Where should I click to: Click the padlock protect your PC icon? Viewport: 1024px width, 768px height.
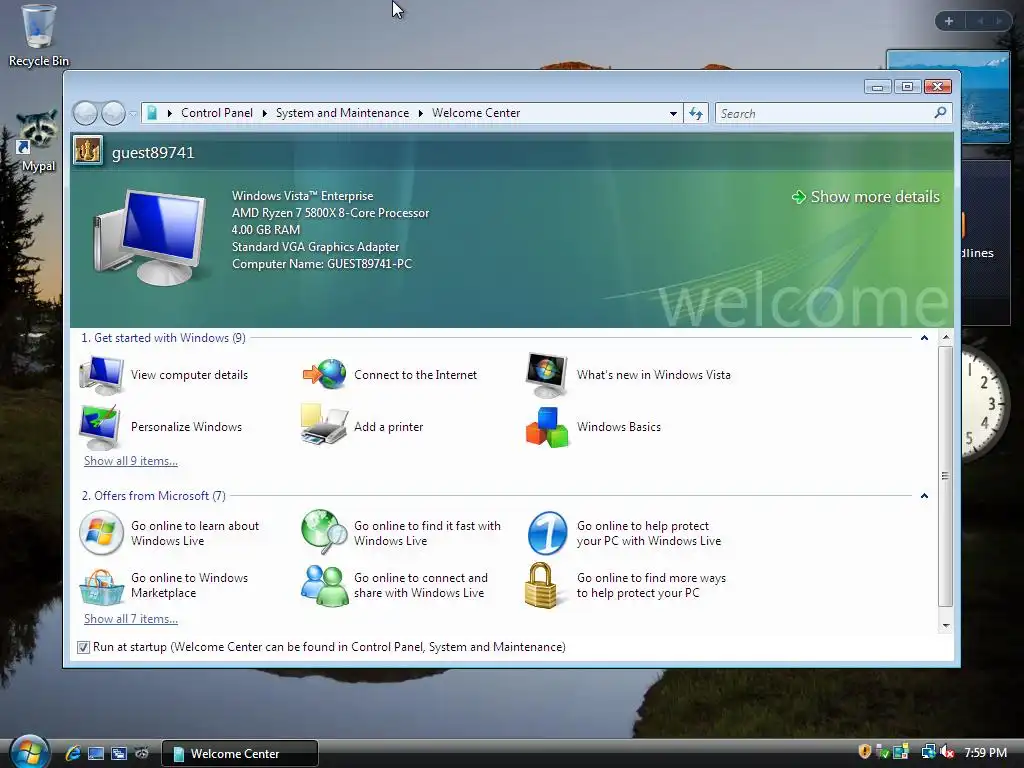pyautogui.click(x=541, y=585)
